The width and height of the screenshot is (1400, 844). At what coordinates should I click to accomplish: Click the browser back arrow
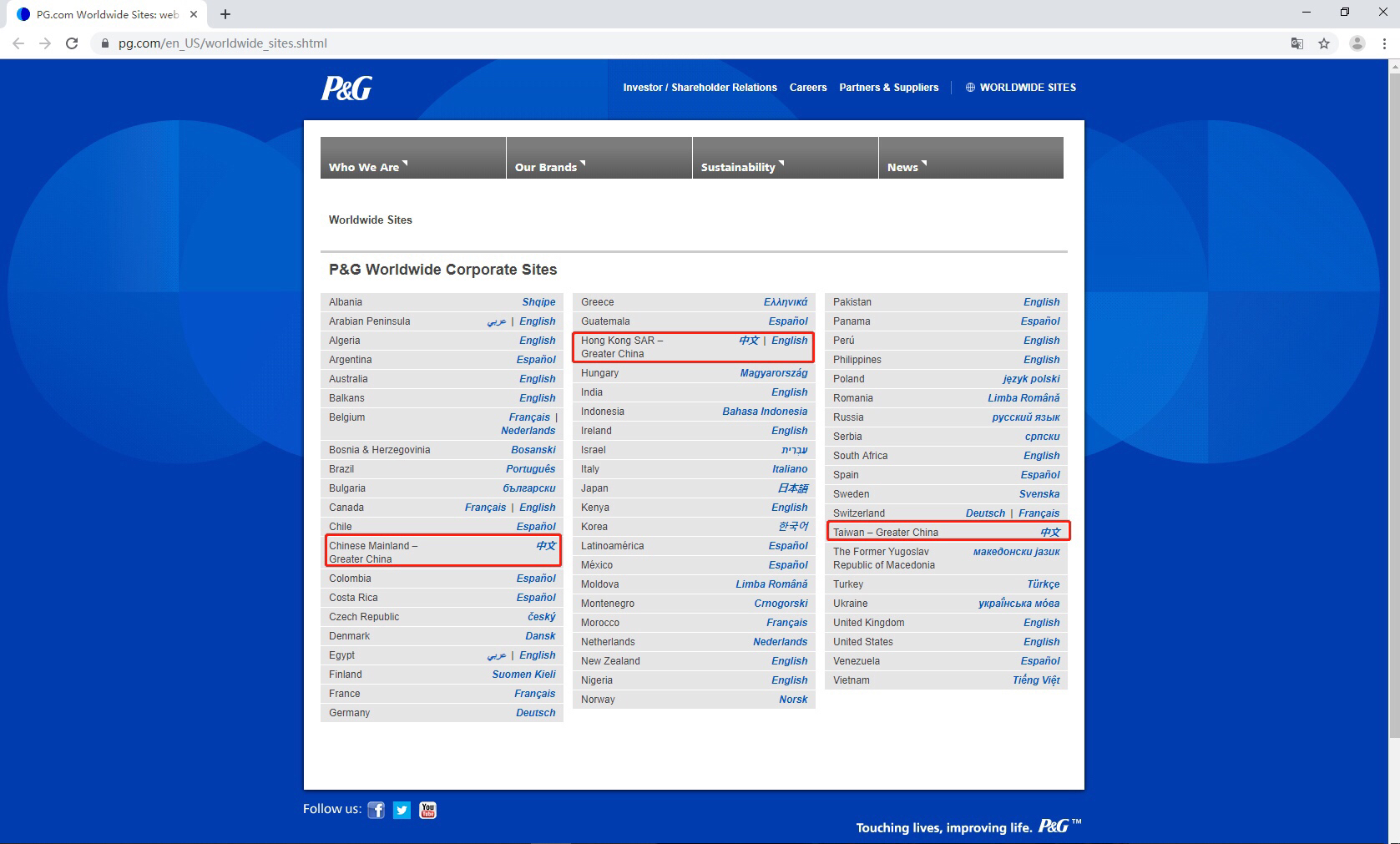coord(18,43)
